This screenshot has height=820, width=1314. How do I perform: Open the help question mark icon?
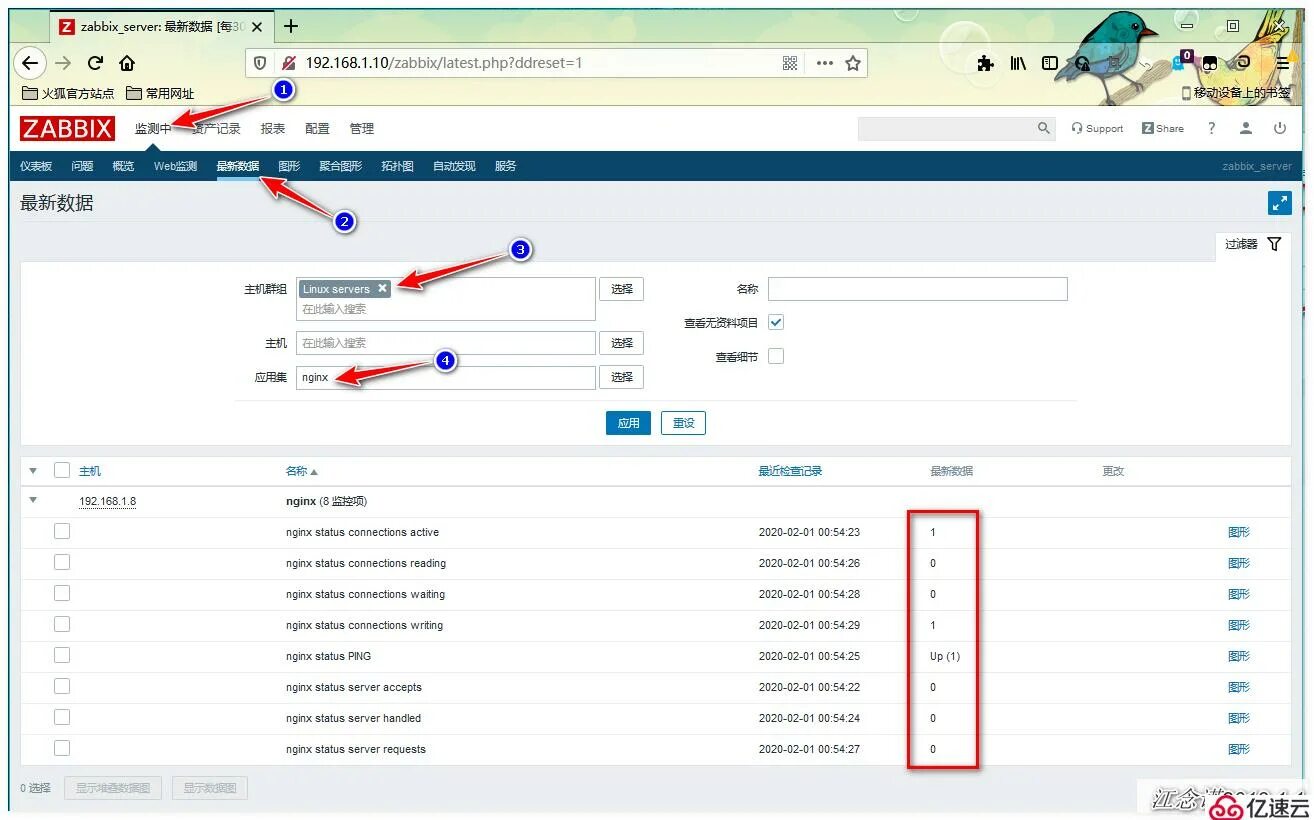[1212, 128]
